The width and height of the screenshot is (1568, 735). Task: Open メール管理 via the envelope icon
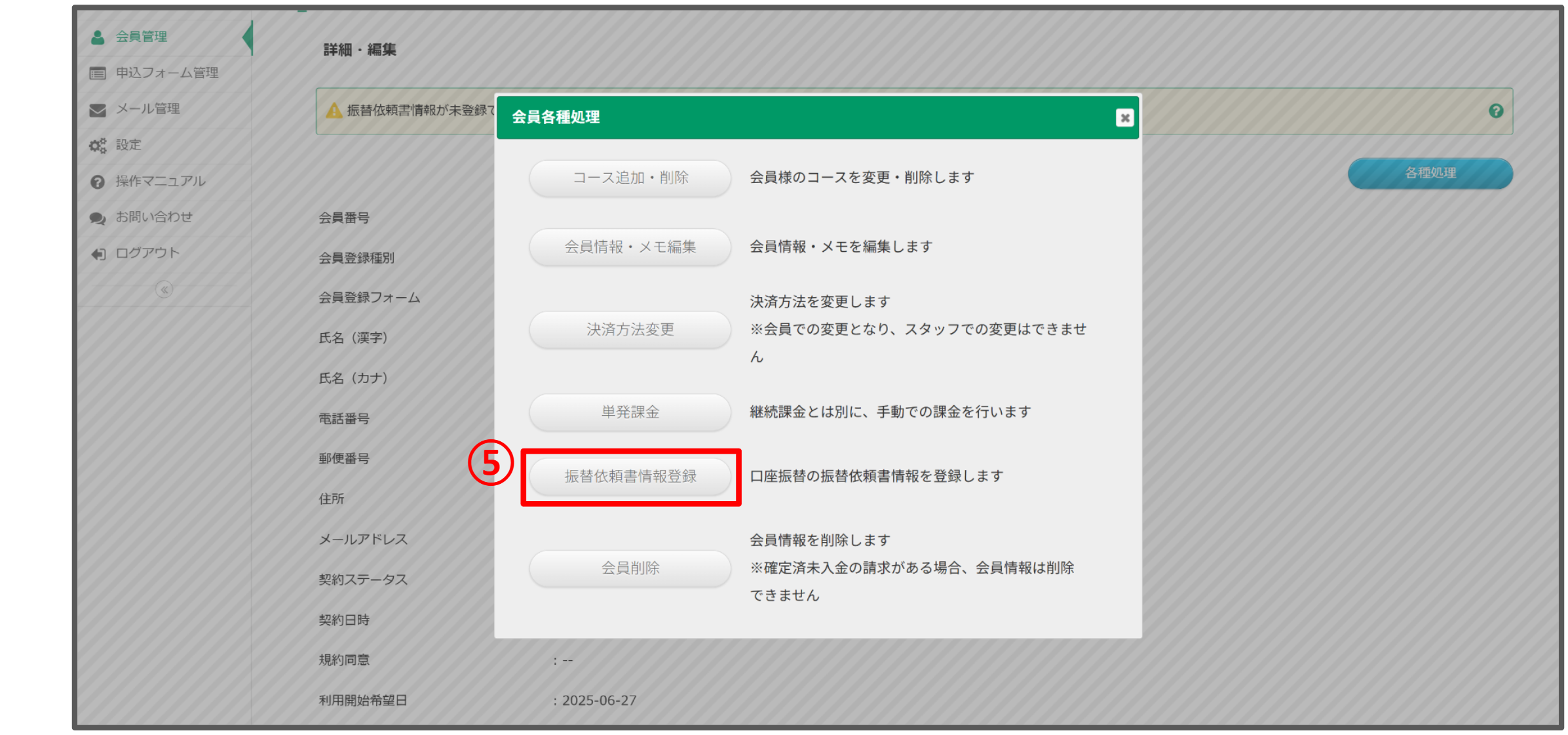pyautogui.click(x=97, y=109)
